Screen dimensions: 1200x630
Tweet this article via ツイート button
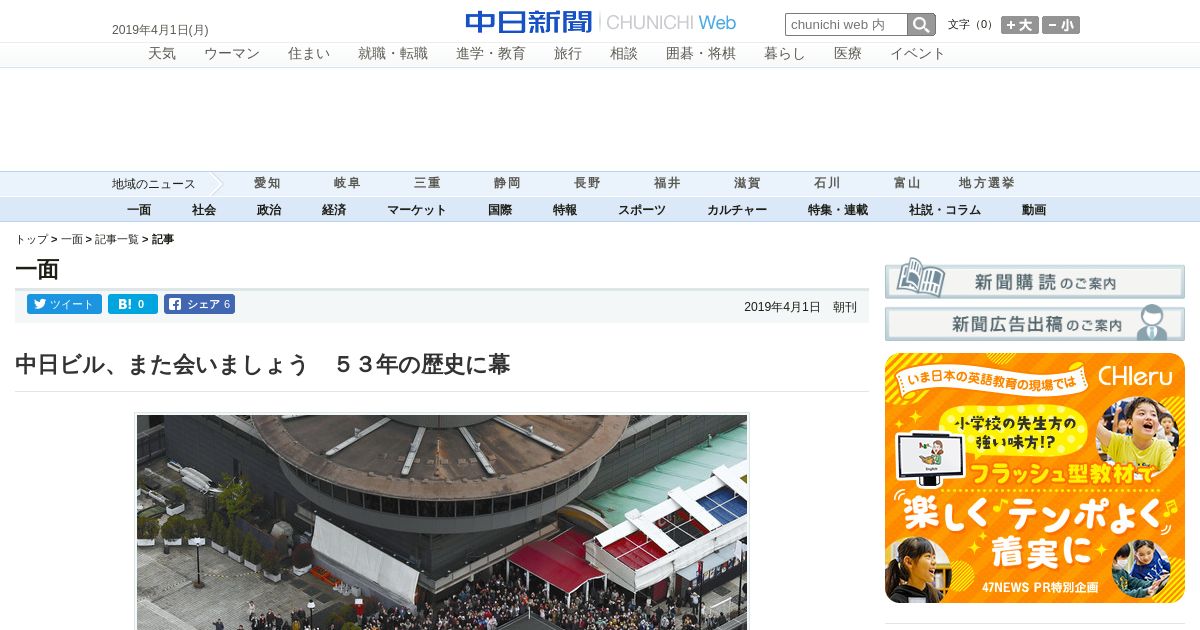[64, 304]
